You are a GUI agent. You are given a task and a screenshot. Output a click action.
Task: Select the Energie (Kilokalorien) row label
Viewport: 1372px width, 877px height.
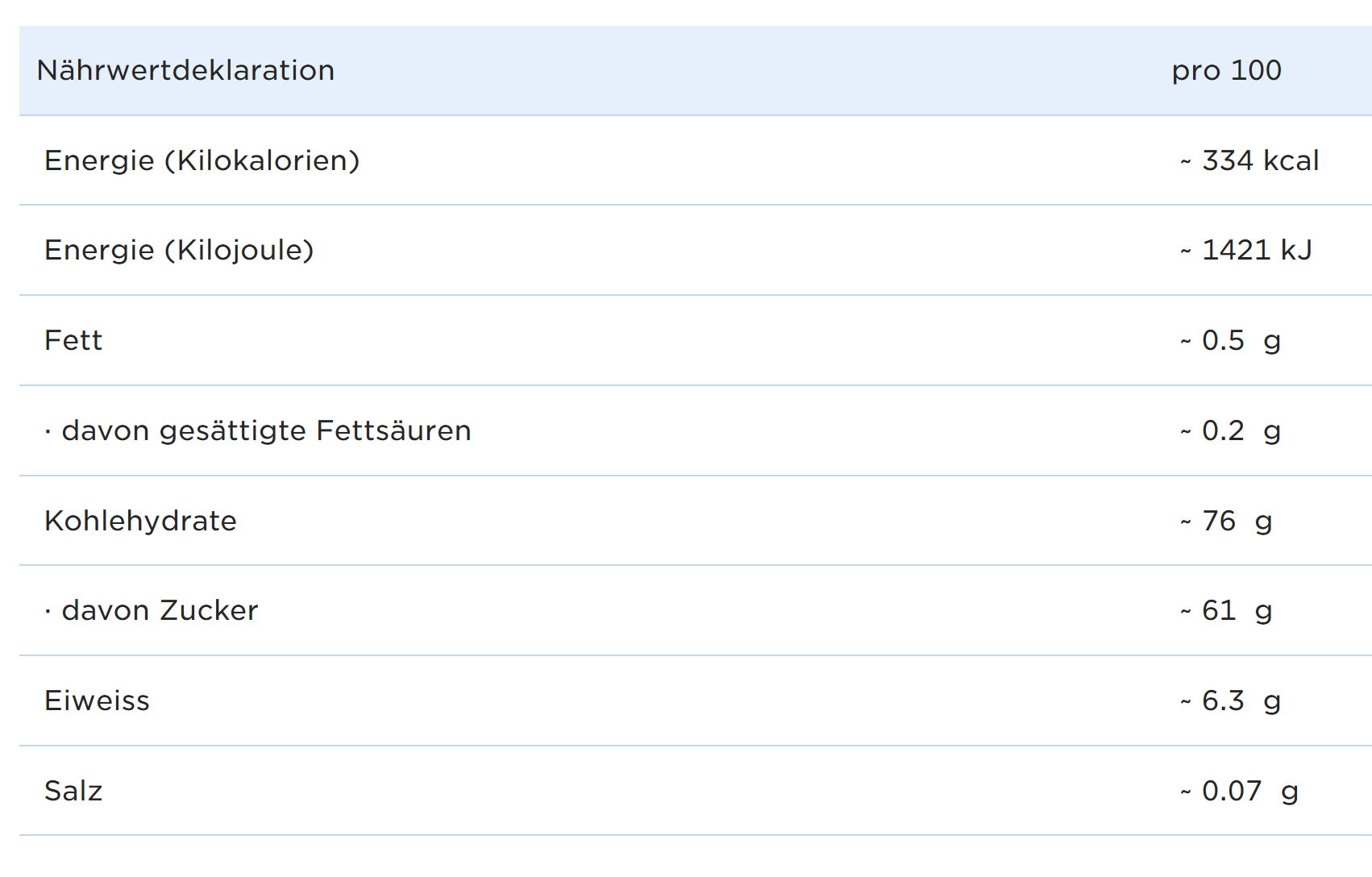pos(202,161)
